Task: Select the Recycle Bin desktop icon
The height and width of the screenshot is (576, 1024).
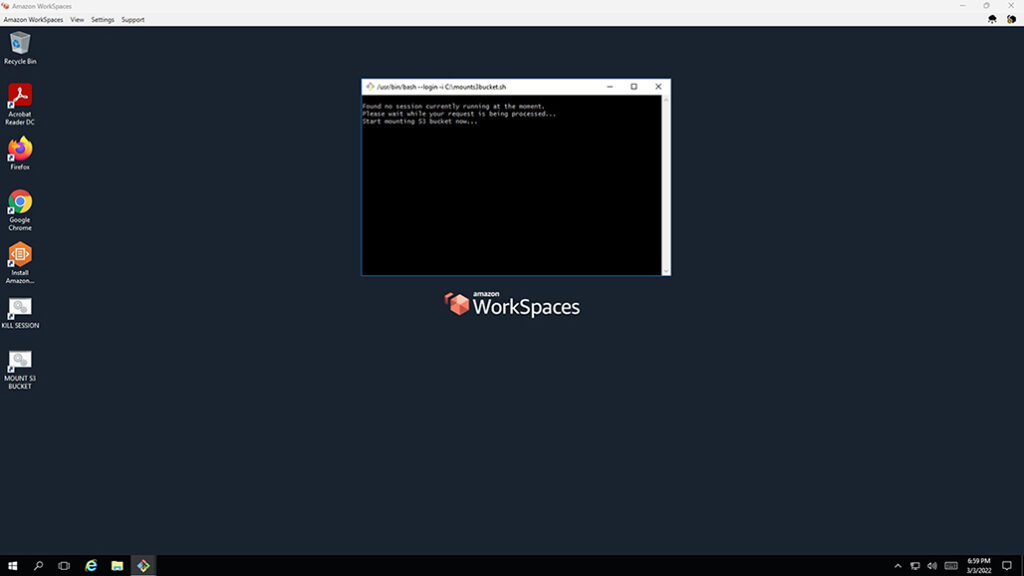Action: point(20,48)
